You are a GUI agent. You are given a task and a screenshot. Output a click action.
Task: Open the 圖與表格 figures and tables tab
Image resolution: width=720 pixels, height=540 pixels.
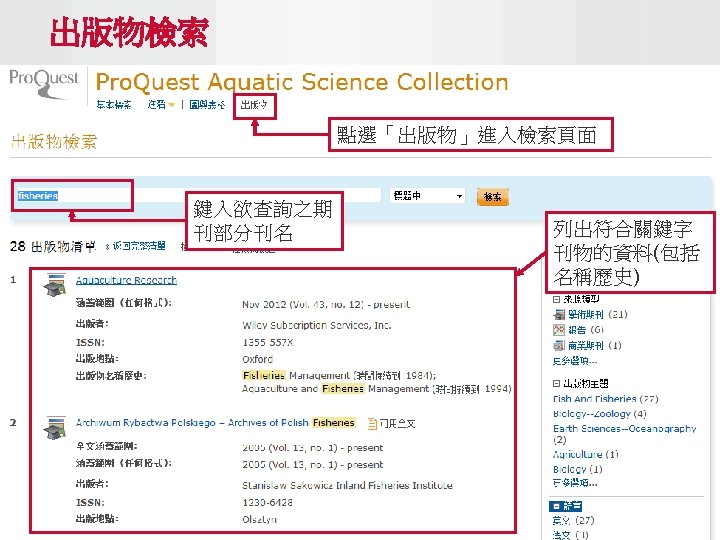207,105
